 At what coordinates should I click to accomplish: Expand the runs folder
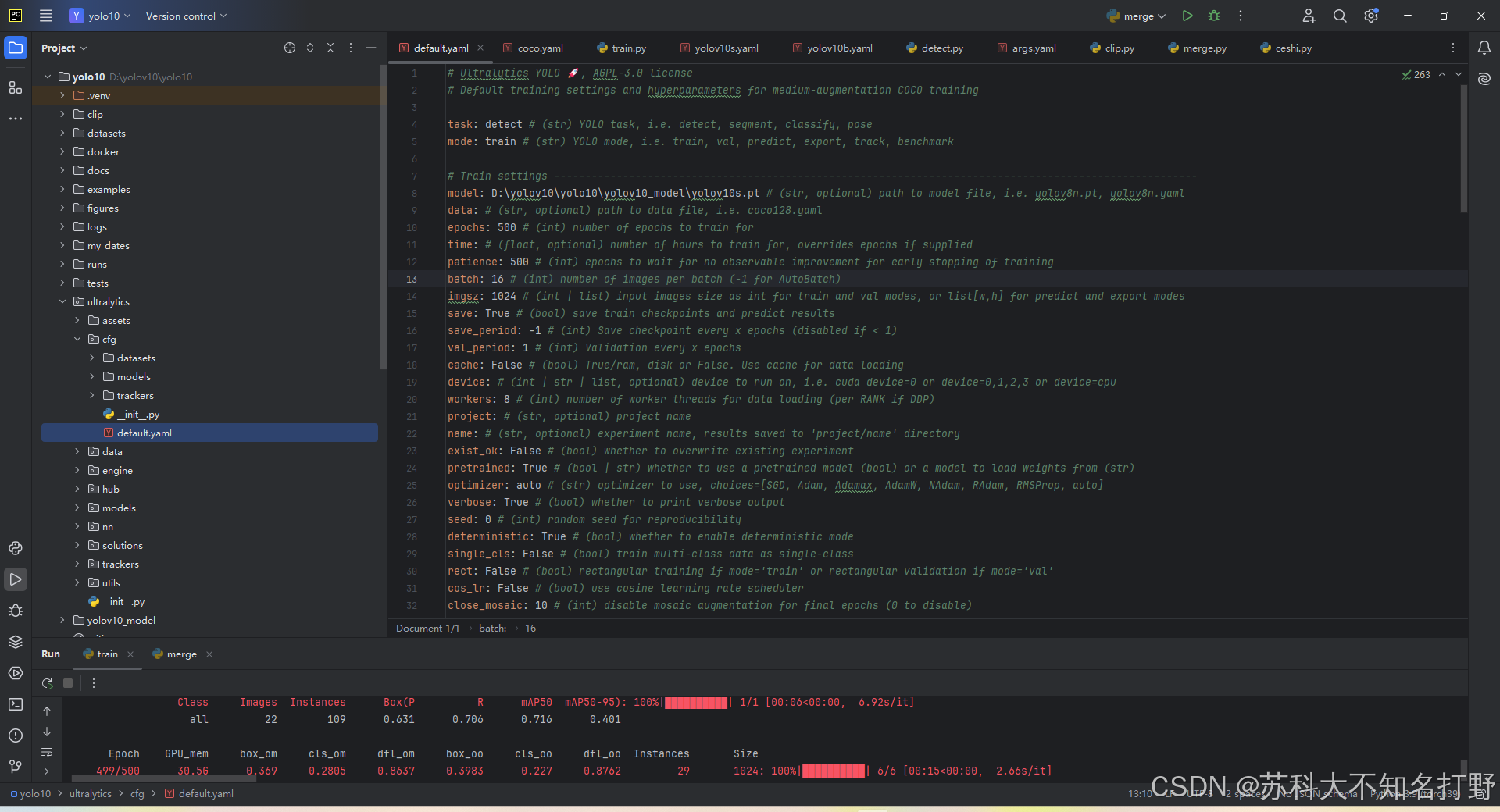pos(62,264)
